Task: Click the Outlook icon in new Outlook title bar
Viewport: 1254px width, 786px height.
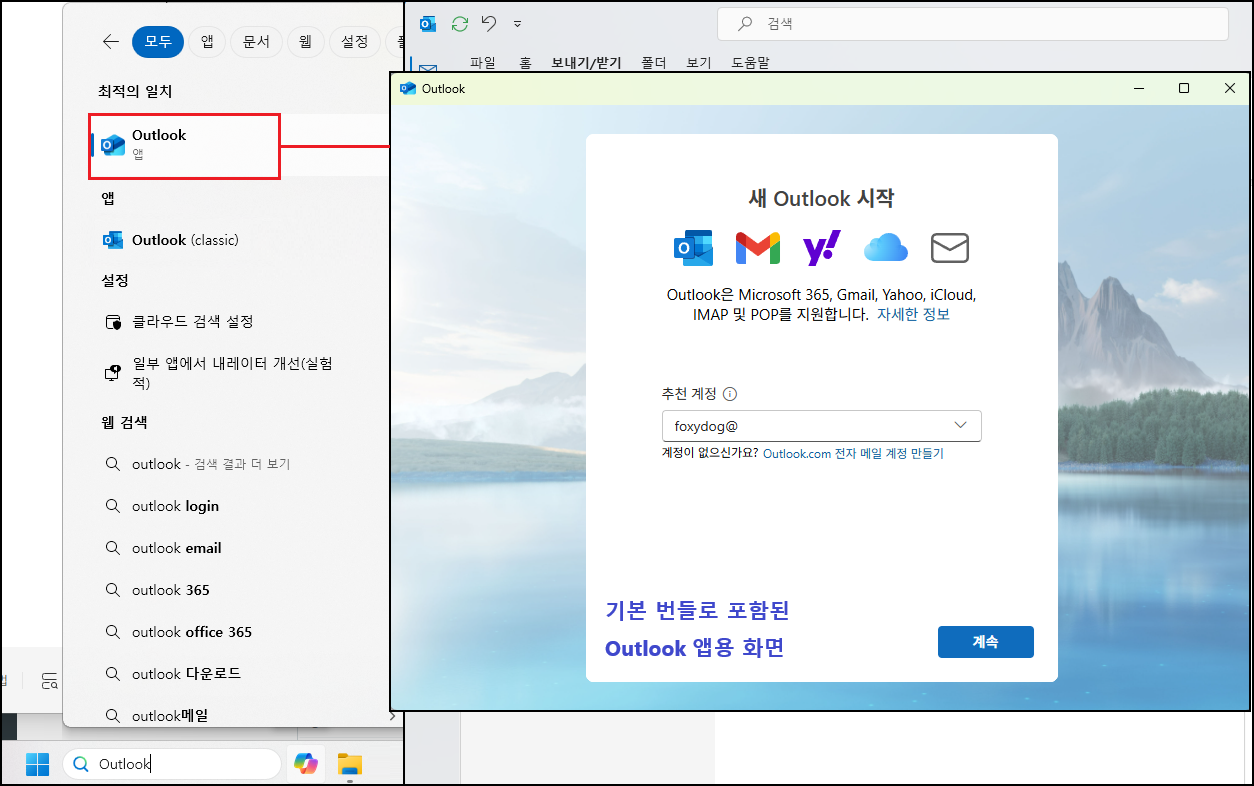Action: [x=408, y=88]
